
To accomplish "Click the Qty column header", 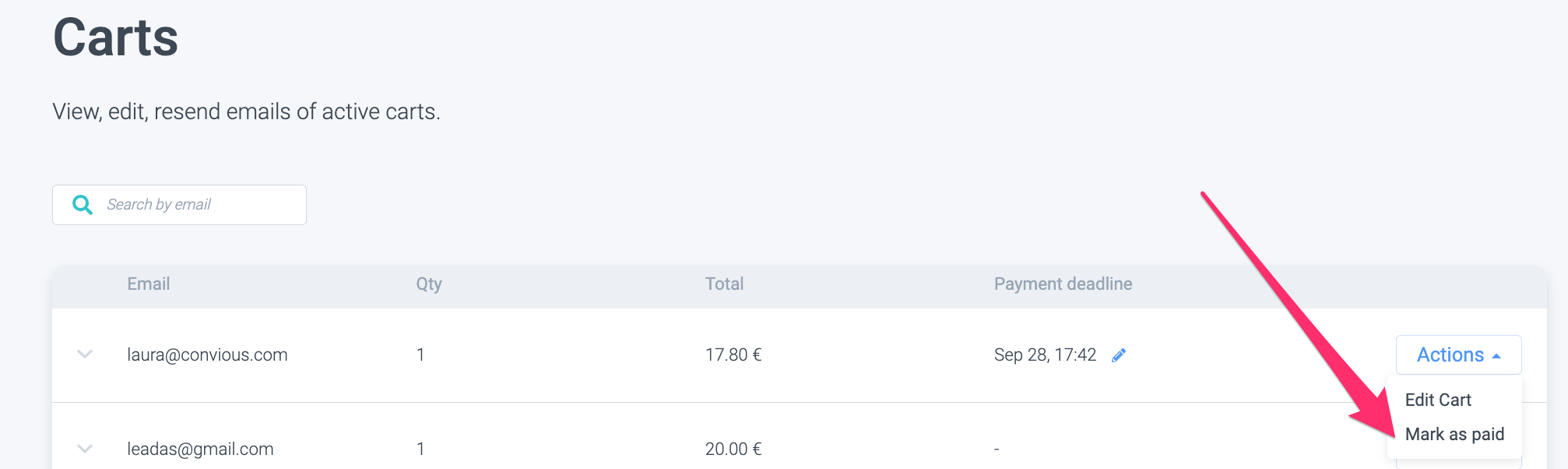I will [429, 284].
